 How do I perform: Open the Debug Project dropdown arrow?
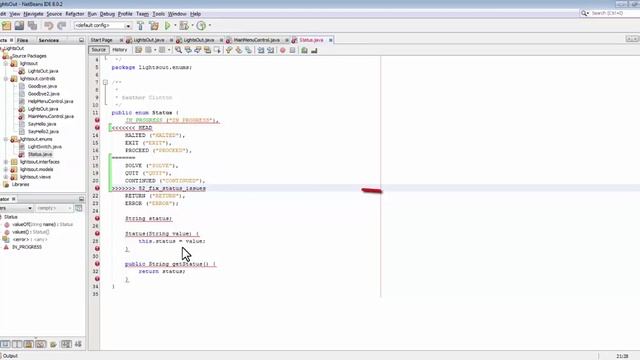tap(192, 26)
